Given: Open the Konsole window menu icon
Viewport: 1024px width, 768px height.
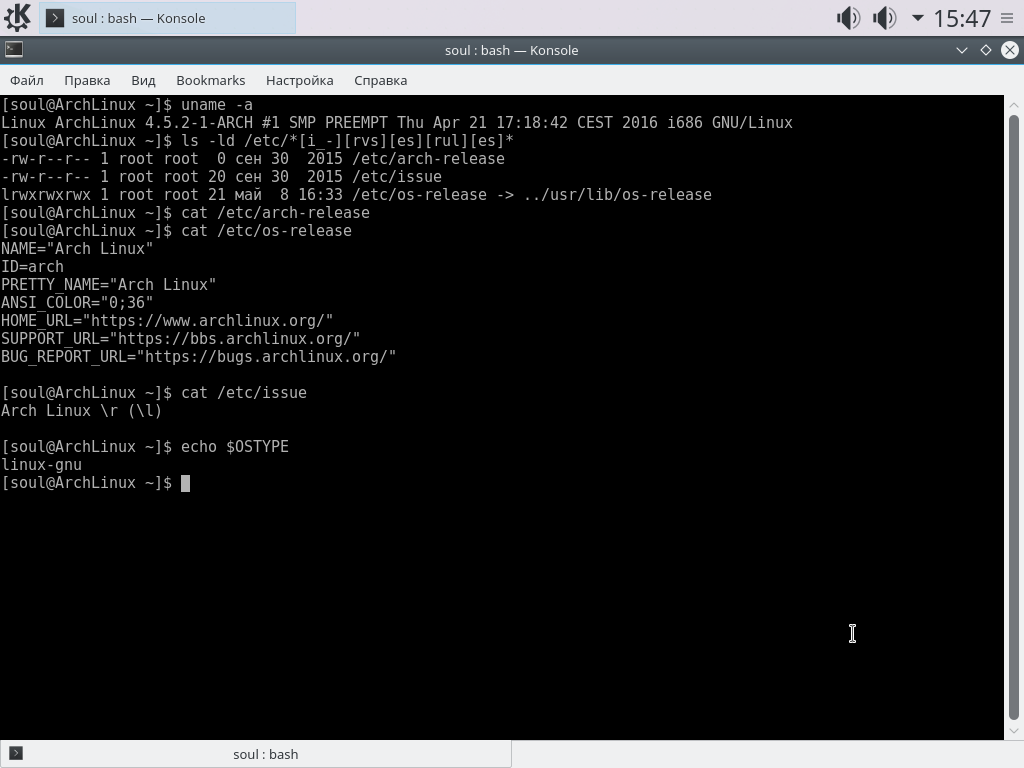Looking at the screenshot, I should 14,50.
